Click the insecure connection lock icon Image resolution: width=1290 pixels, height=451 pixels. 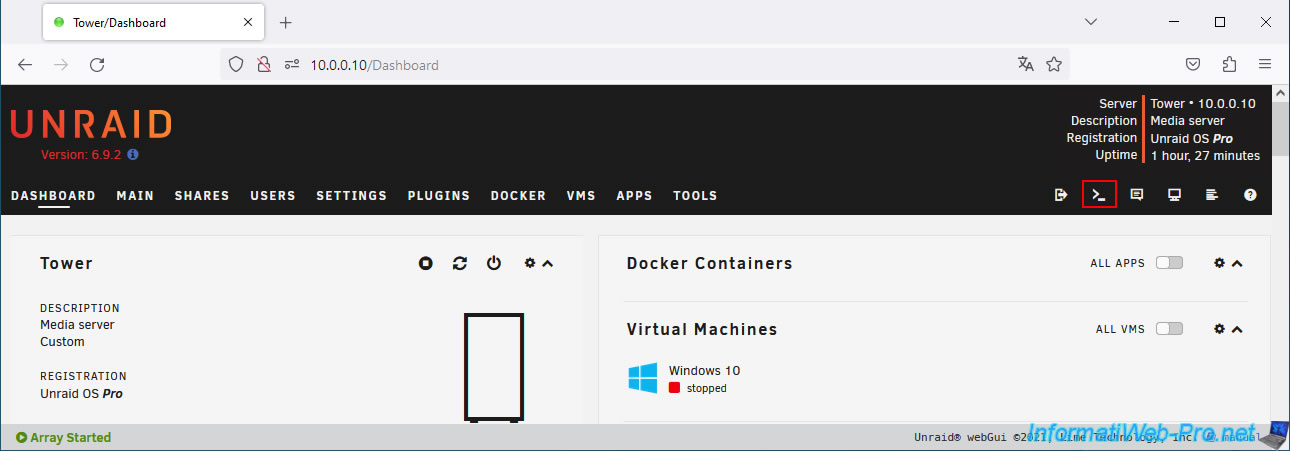tap(264, 64)
